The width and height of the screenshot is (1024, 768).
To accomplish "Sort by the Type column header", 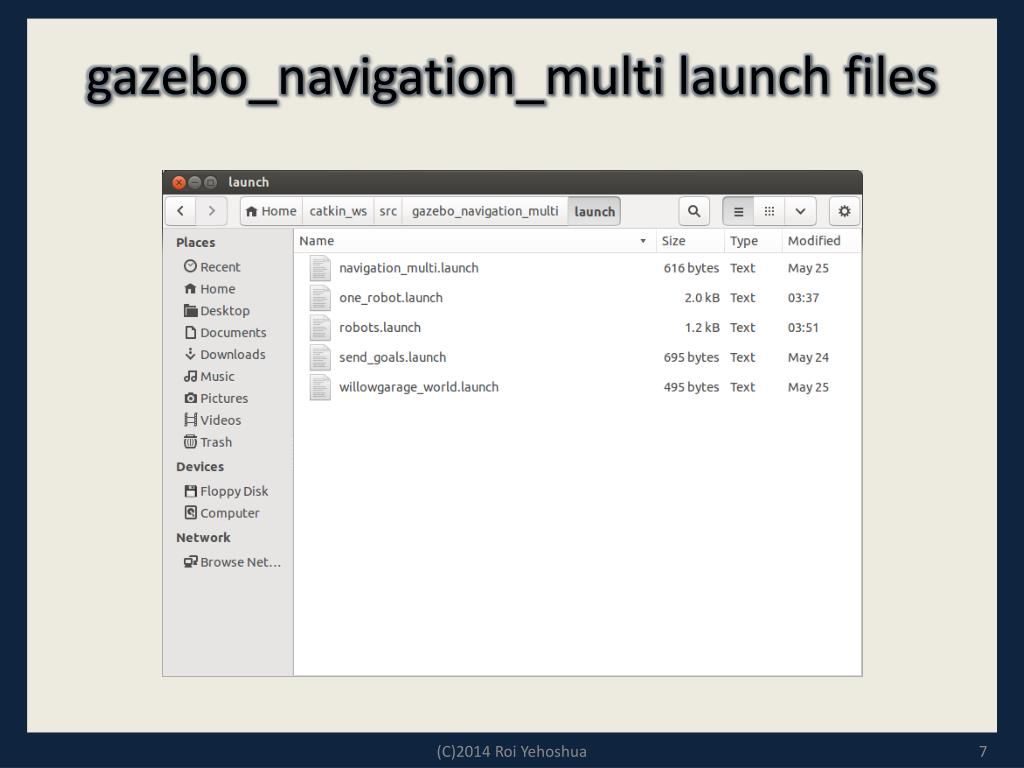I will click(x=753, y=240).
